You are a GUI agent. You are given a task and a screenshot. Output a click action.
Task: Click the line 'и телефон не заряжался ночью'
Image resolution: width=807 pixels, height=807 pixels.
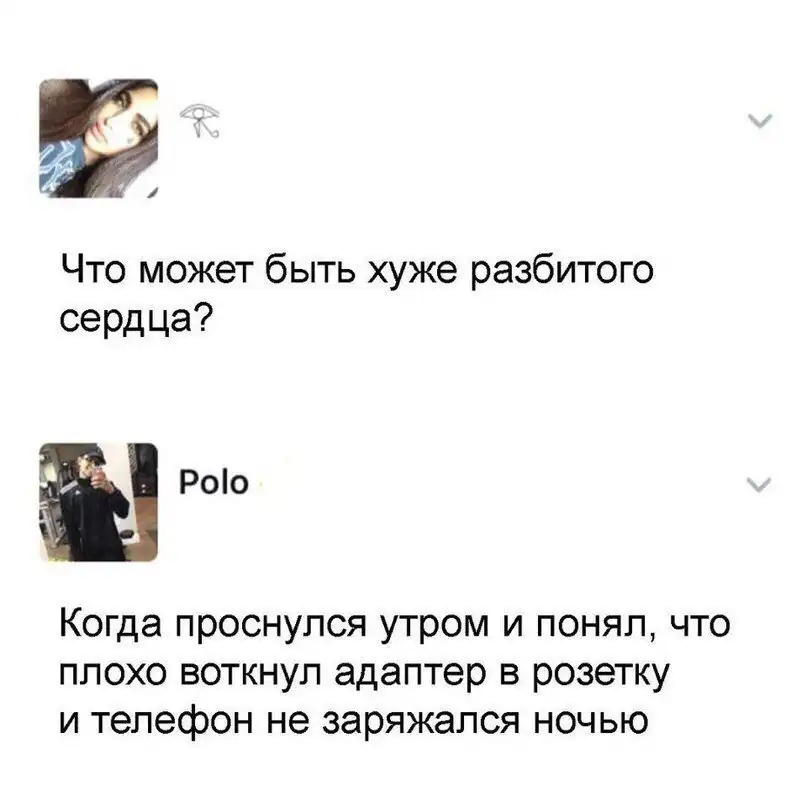coord(354,721)
